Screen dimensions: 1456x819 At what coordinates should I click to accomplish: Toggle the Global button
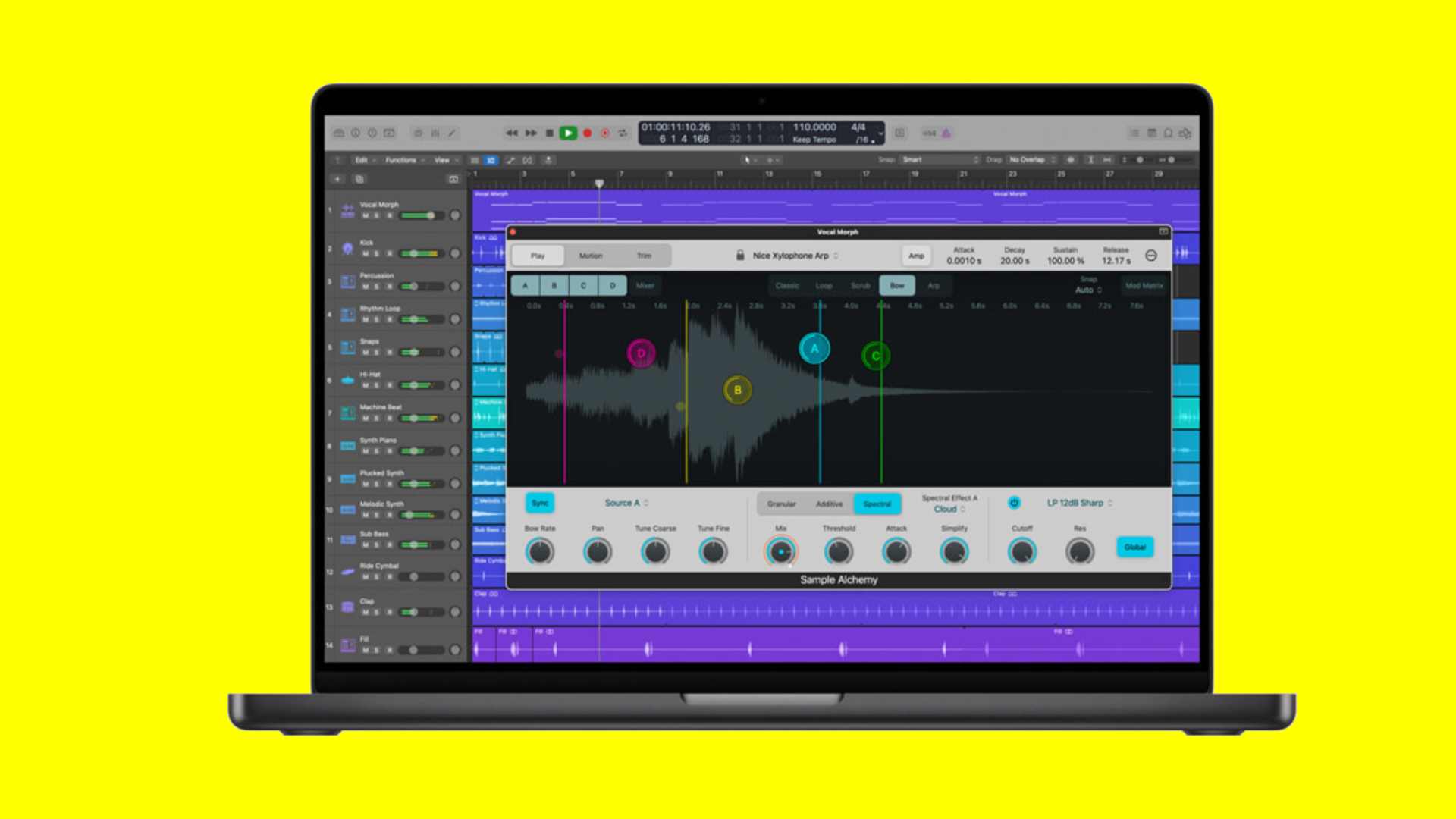pyautogui.click(x=1135, y=547)
